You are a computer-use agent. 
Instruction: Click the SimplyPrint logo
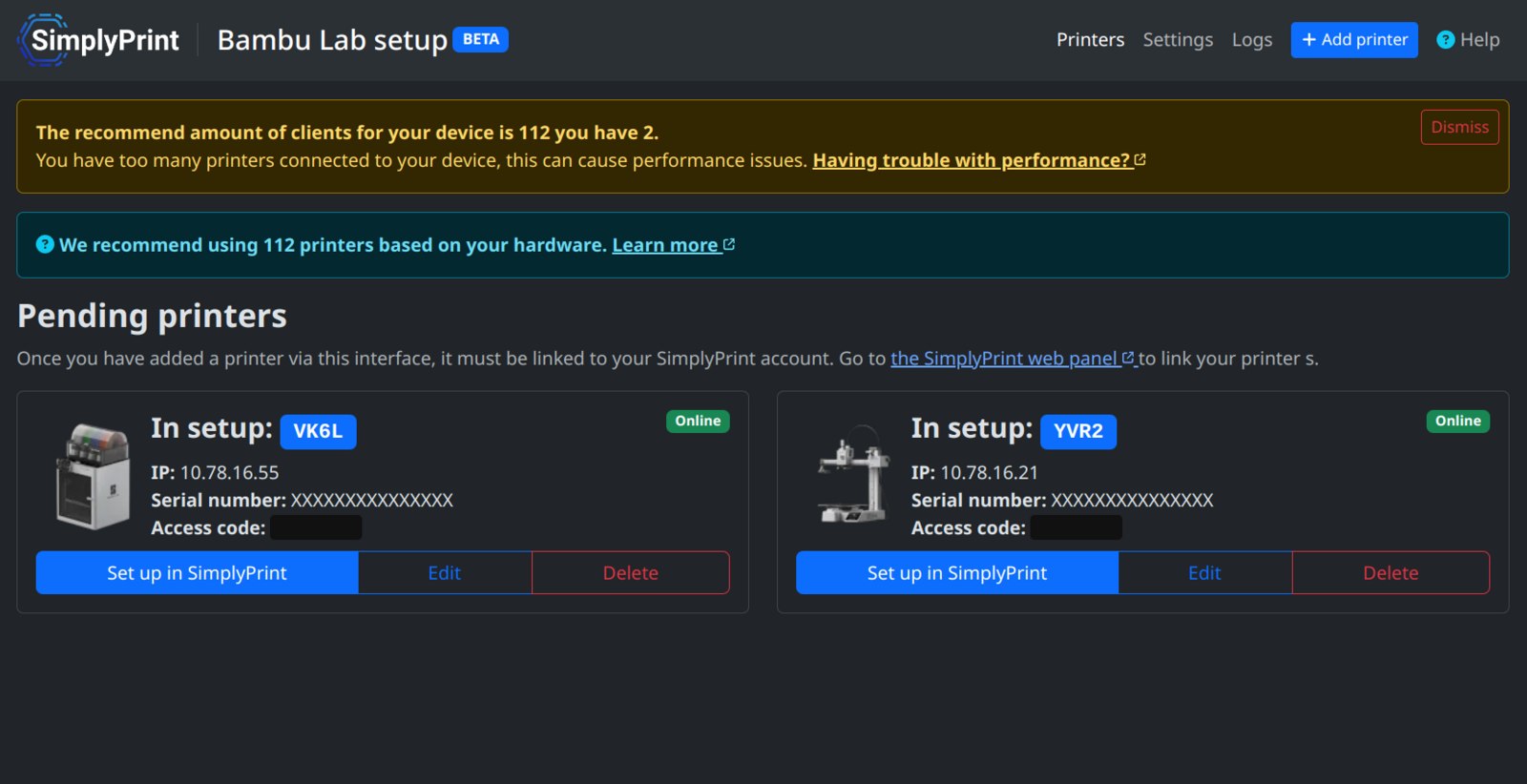[x=98, y=40]
